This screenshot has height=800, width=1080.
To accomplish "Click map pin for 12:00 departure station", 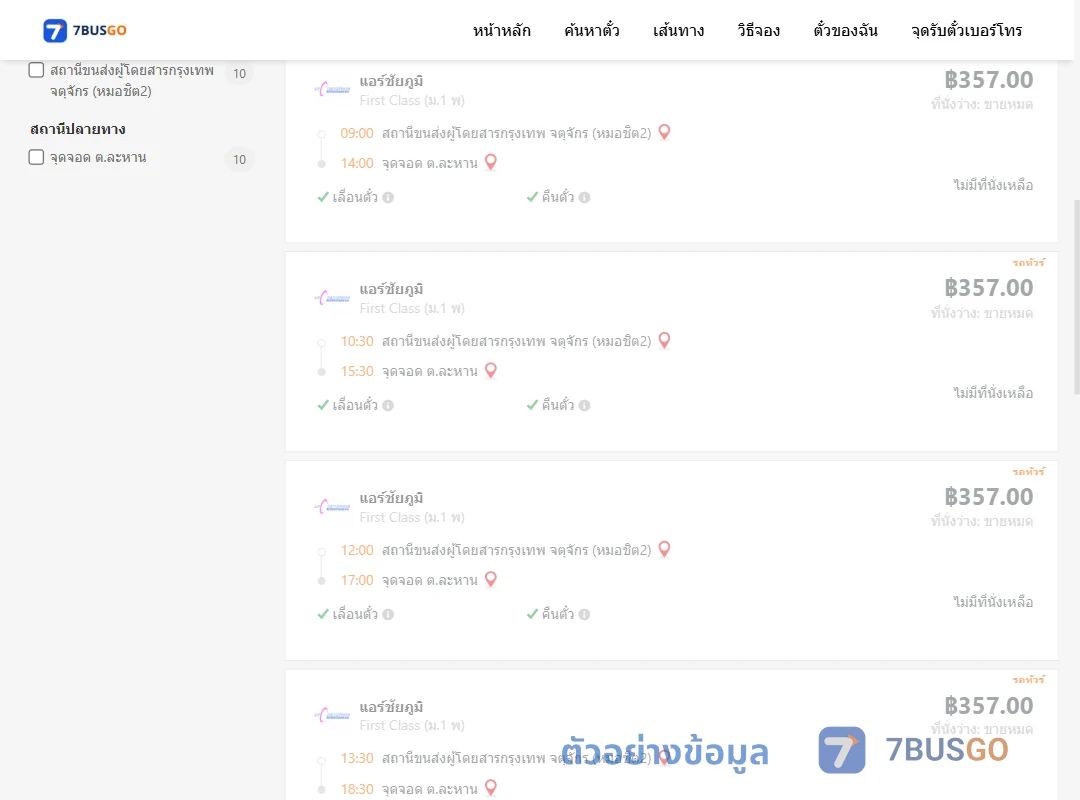I will coord(664,548).
